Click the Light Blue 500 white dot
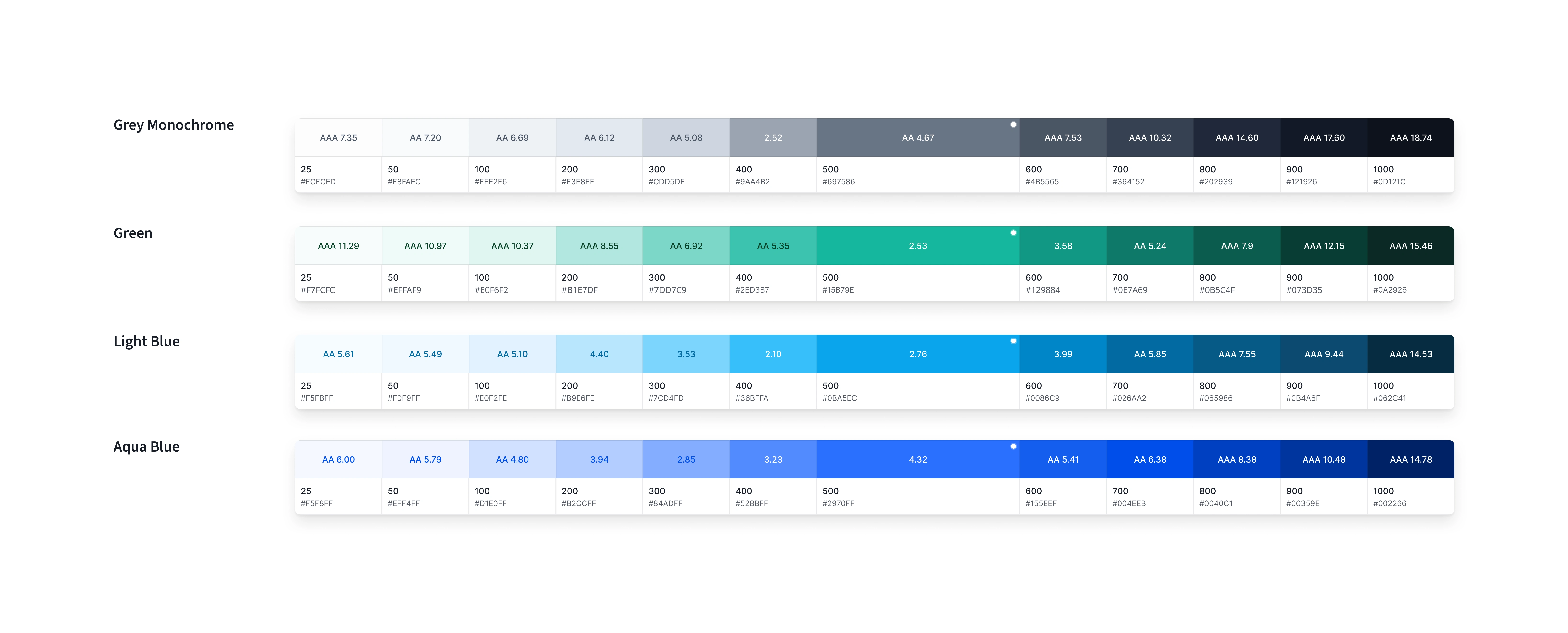 coord(1013,341)
